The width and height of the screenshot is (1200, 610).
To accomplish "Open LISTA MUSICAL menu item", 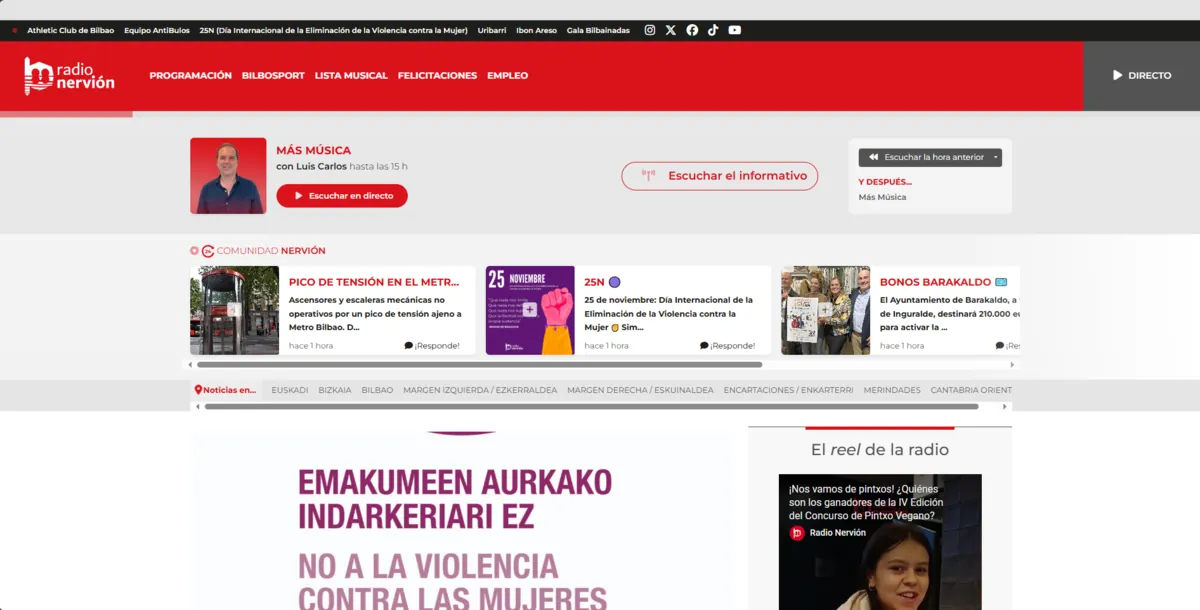I will pyautogui.click(x=351, y=75).
